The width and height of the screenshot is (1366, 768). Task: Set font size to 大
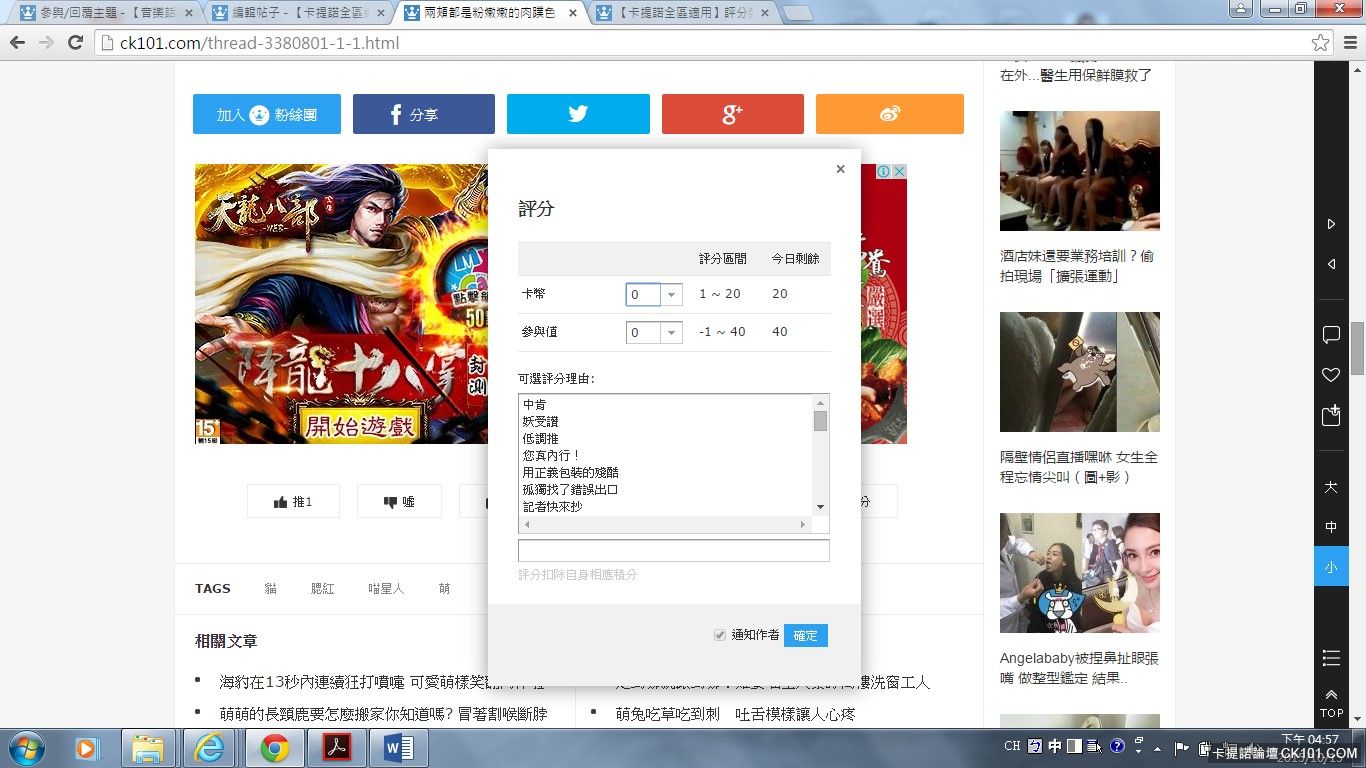1331,487
